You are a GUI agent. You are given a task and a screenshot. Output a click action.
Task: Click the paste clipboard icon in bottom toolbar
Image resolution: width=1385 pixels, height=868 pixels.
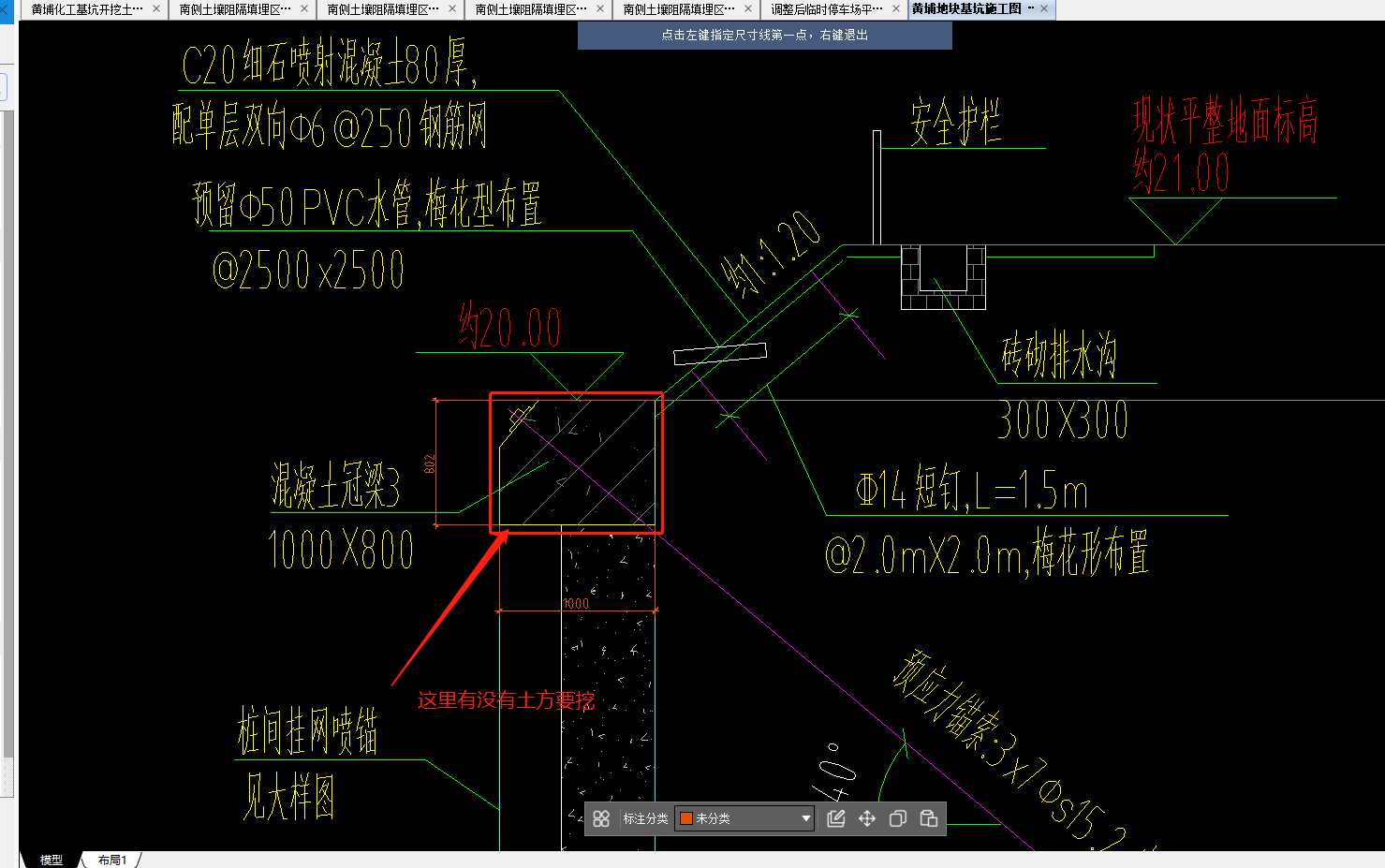pos(929,818)
